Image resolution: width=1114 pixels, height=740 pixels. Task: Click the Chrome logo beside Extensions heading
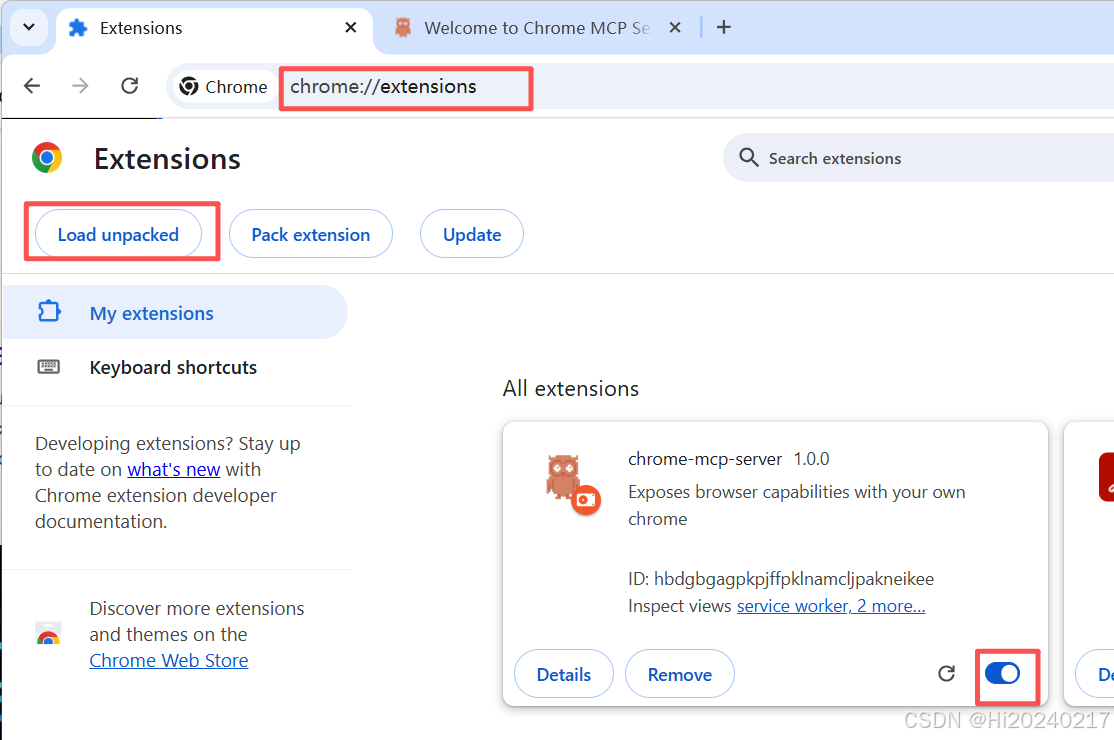[x=47, y=158]
